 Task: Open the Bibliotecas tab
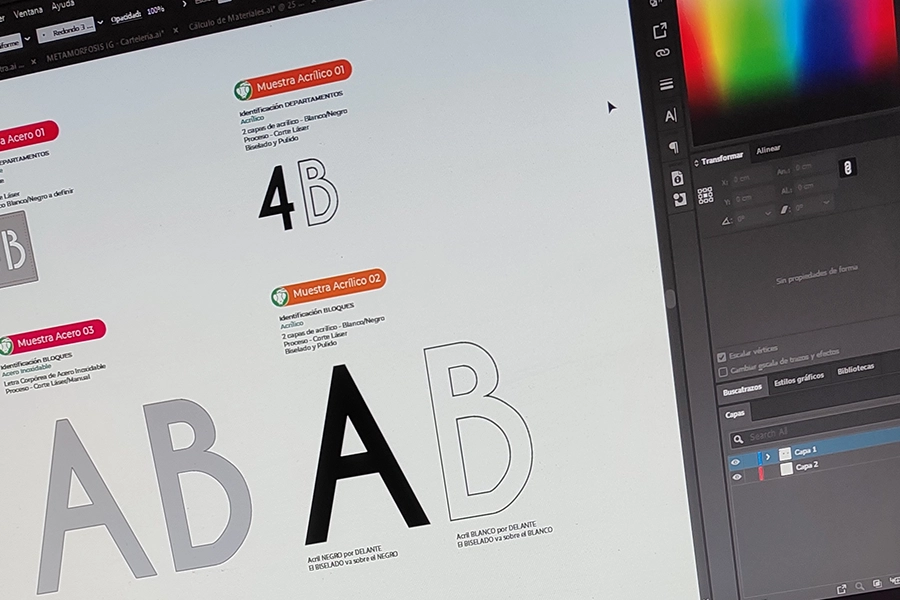pyautogui.click(x=855, y=368)
